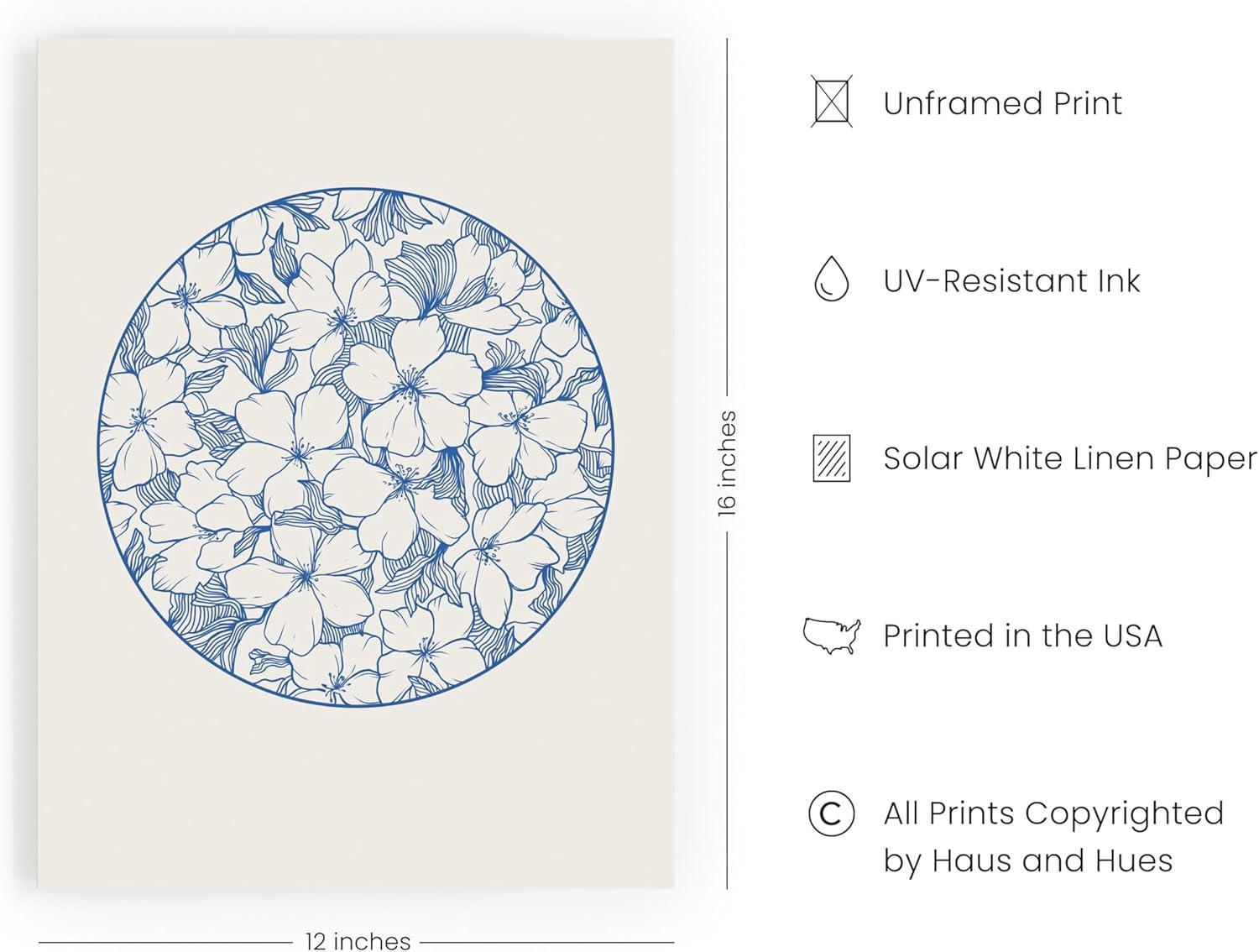Click the "Solar White Linen Paper" text

pyautogui.click(x=1070, y=458)
